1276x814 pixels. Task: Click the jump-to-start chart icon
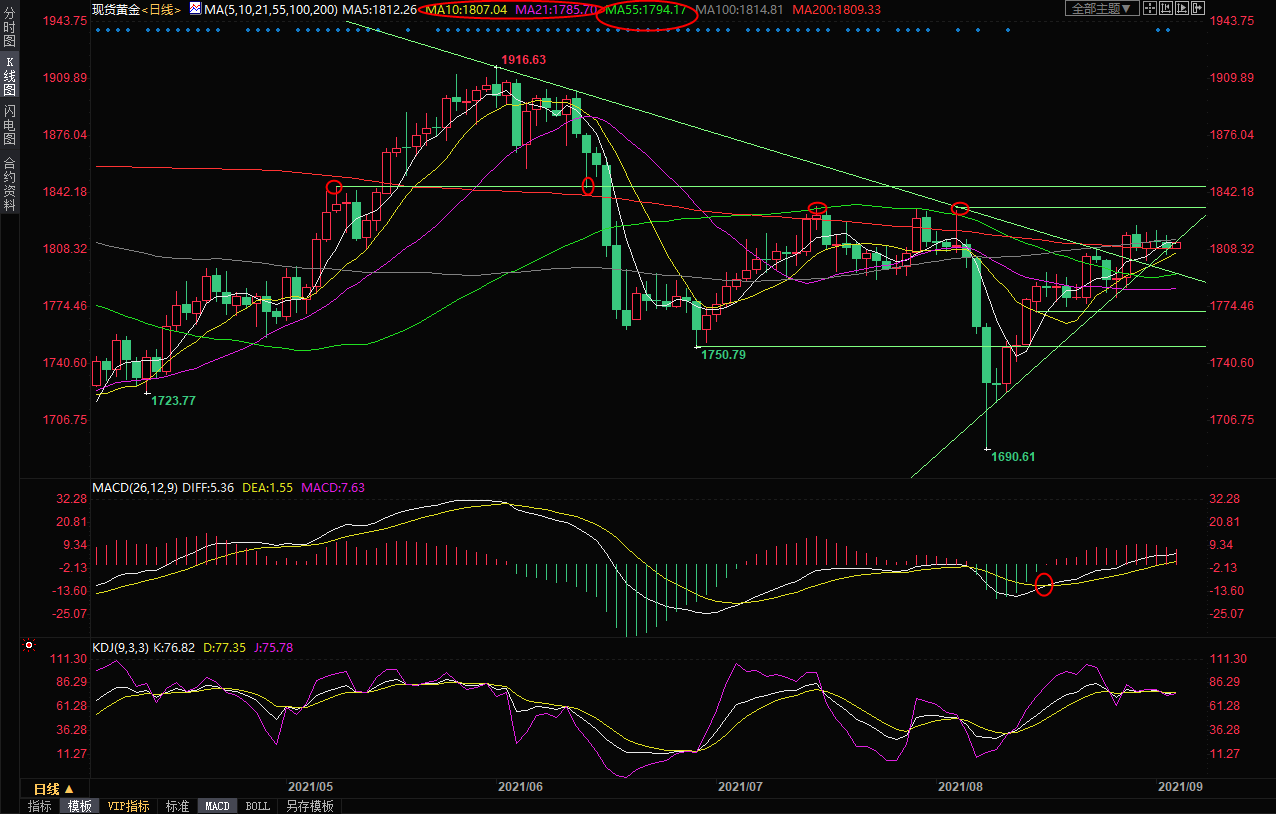coord(1166,8)
